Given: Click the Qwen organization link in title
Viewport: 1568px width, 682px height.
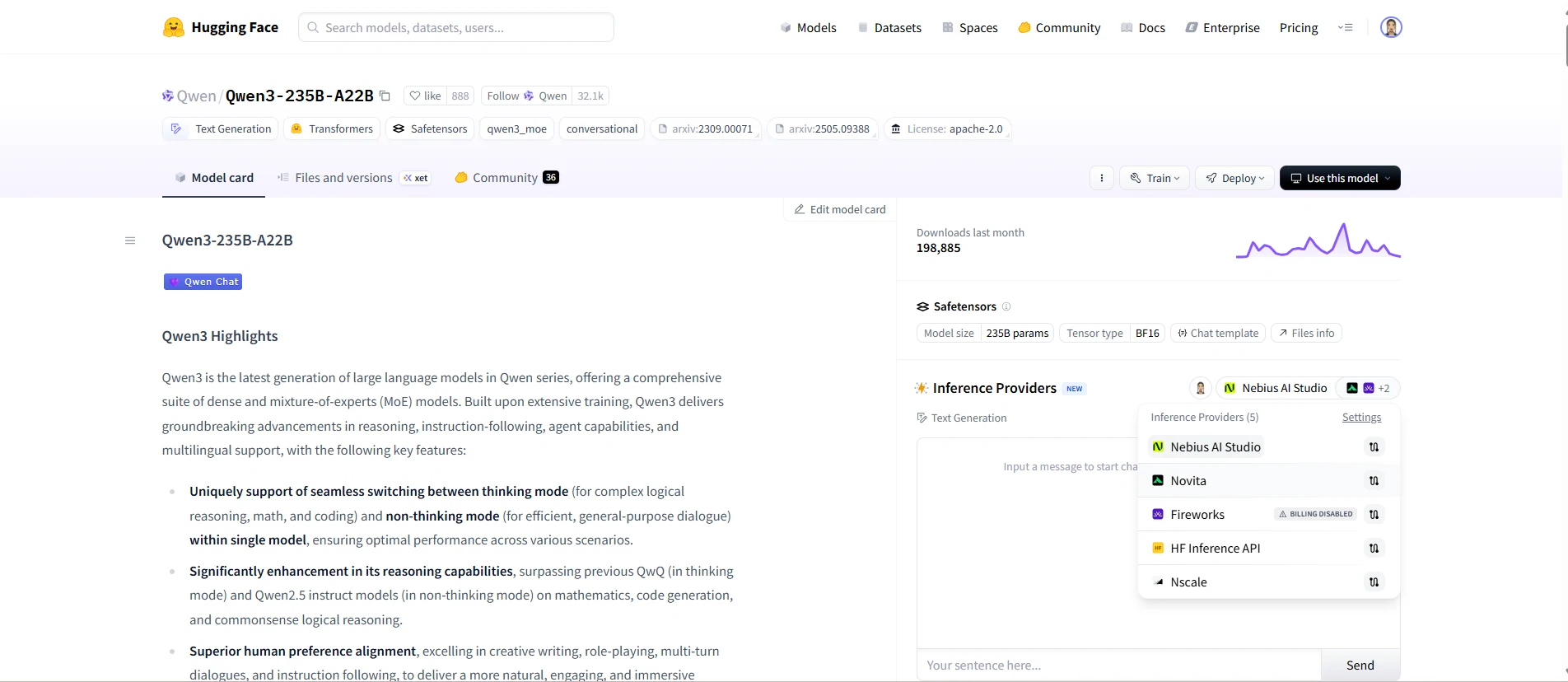Looking at the screenshot, I should [196, 96].
